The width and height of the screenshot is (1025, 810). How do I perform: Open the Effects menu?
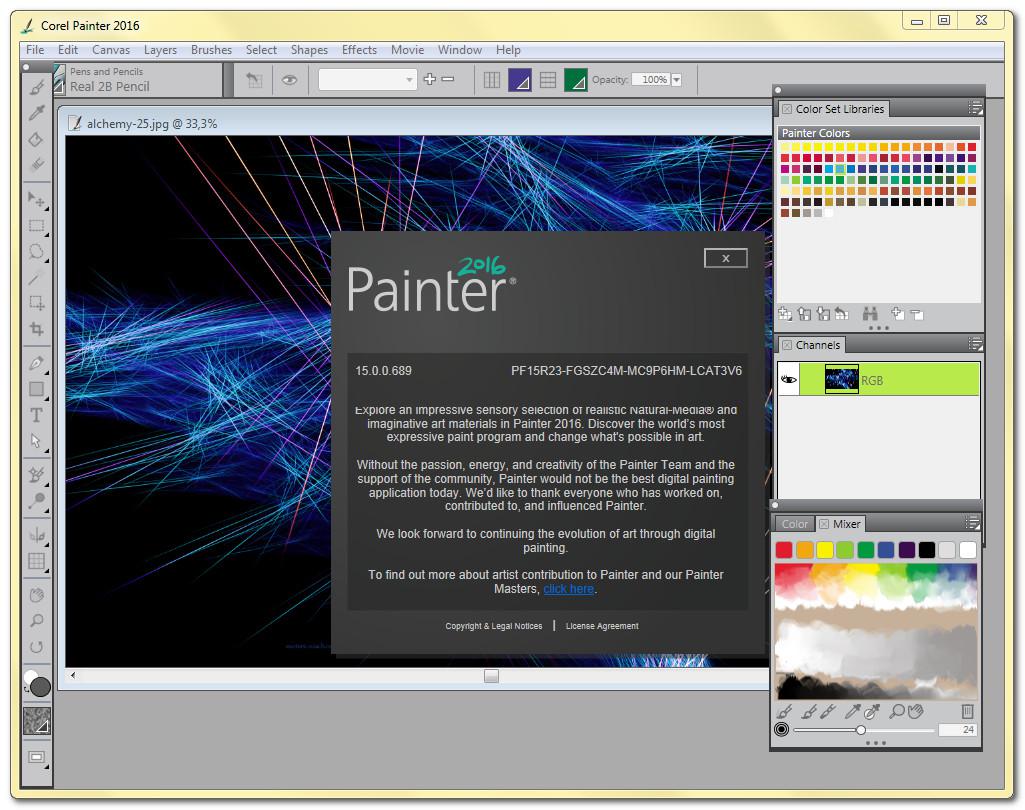pos(359,49)
